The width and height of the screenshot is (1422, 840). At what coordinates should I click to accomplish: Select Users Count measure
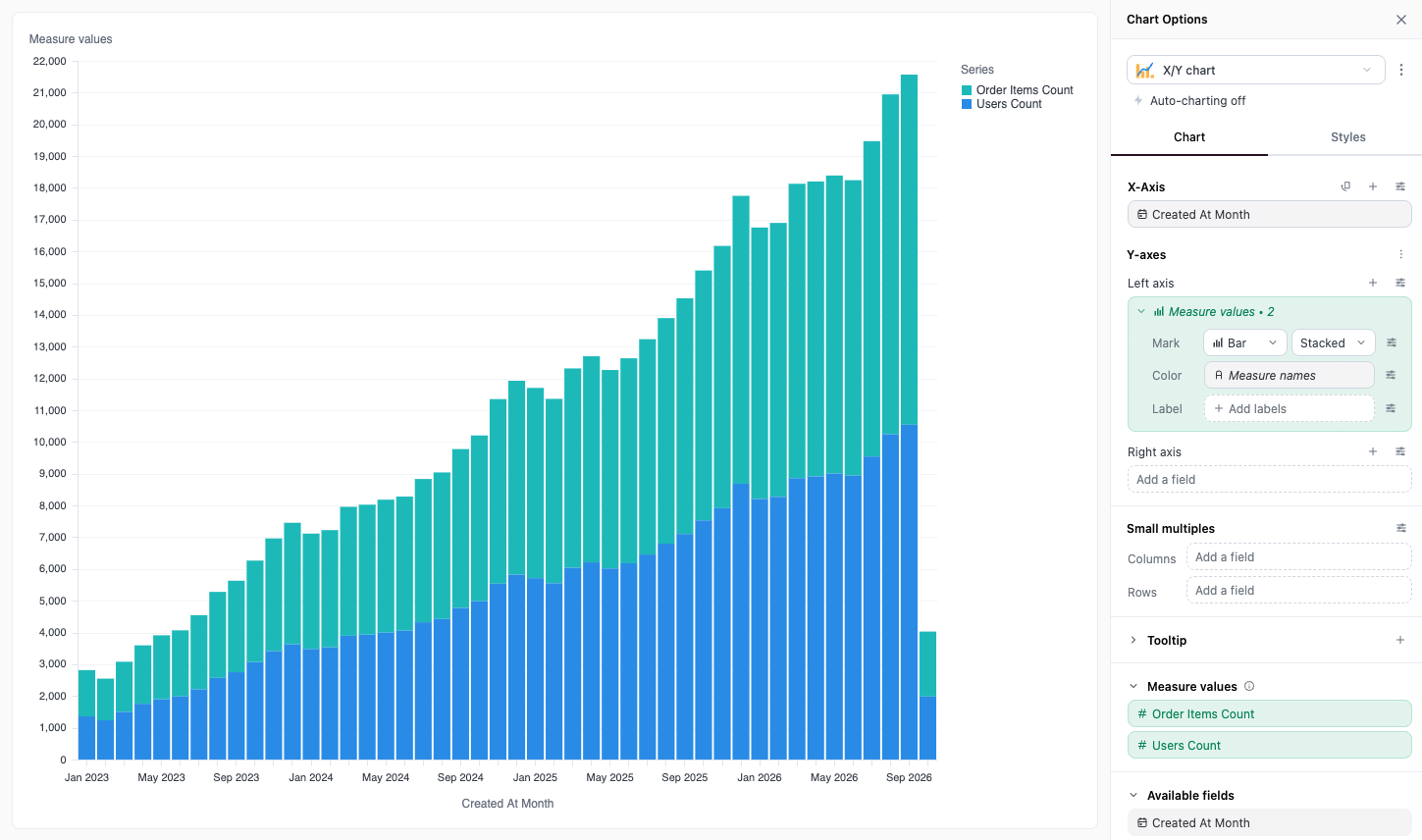(1269, 745)
